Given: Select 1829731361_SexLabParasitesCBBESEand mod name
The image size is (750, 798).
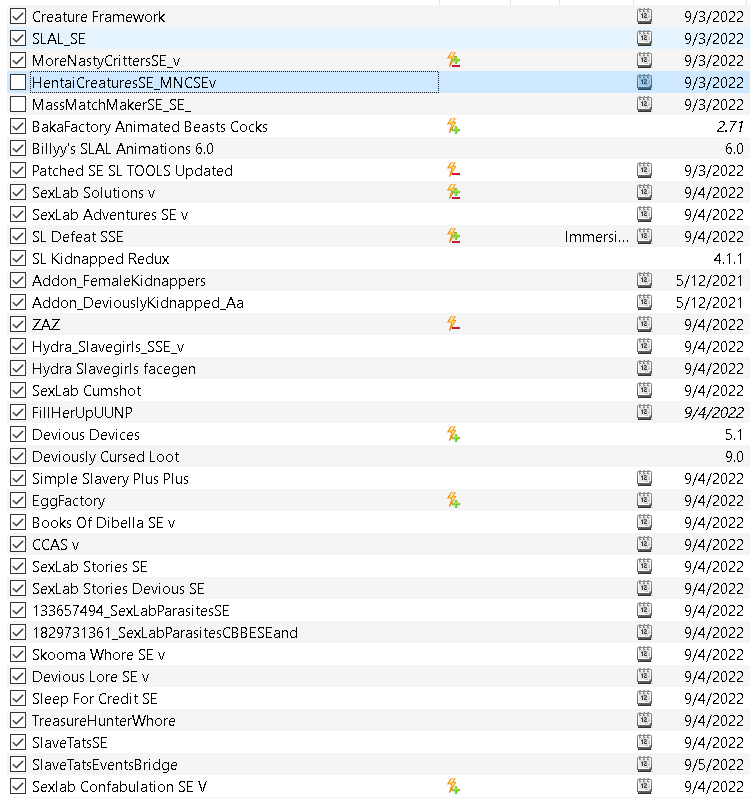Looking at the screenshot, I should [165, 633].
